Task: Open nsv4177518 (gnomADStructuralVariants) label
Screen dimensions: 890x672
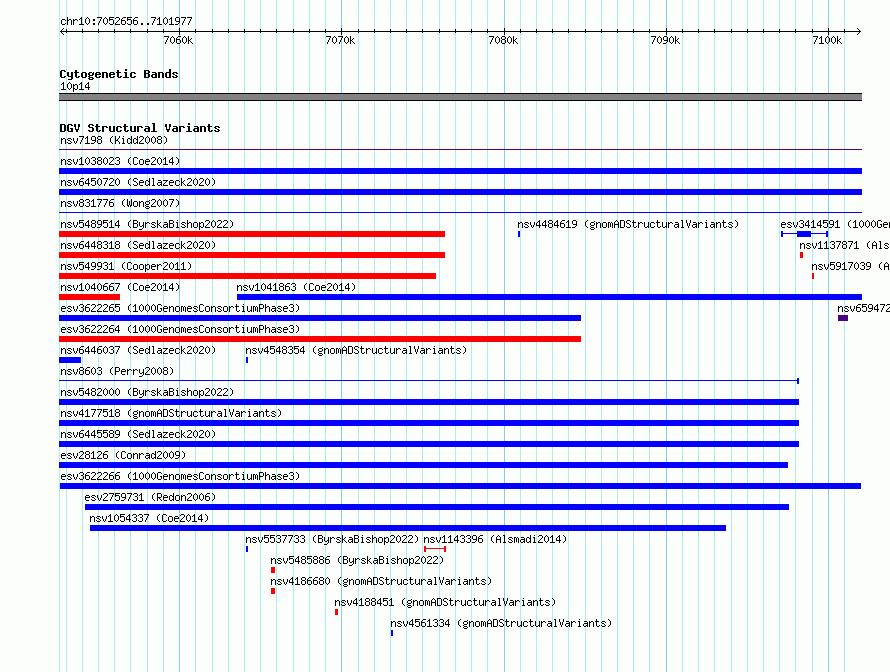Action: tap(171, 413)
